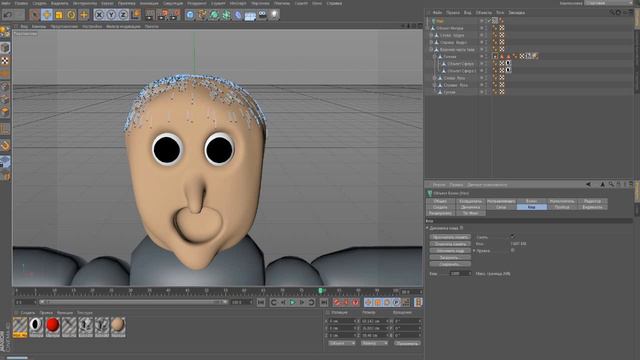Add a cube primitive object

[x=190, y=15]
